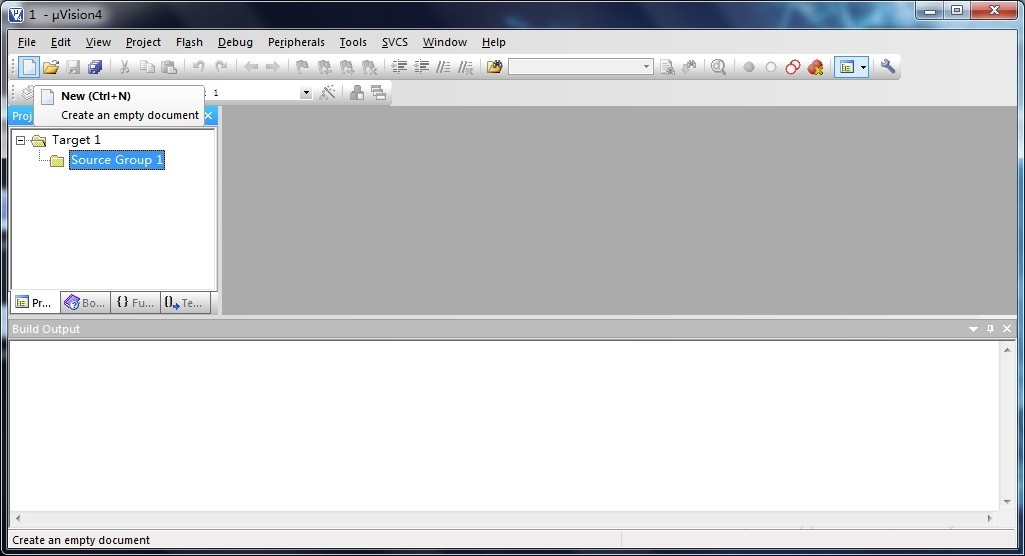Click Build Output scroll down arrow

tap(1007, 502)
